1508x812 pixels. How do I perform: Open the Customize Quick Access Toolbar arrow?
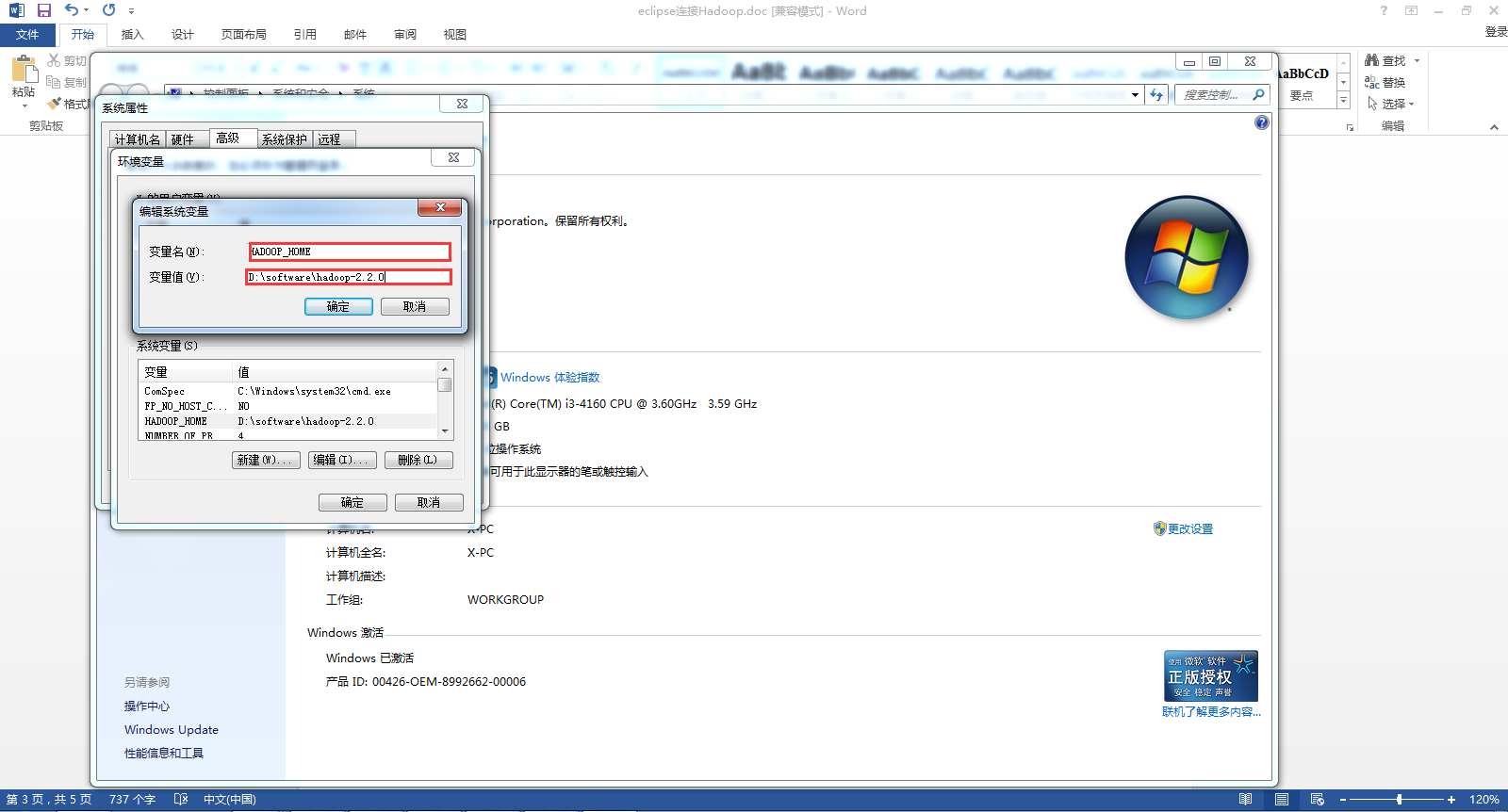pyautogui.click(x=131, y=11)
